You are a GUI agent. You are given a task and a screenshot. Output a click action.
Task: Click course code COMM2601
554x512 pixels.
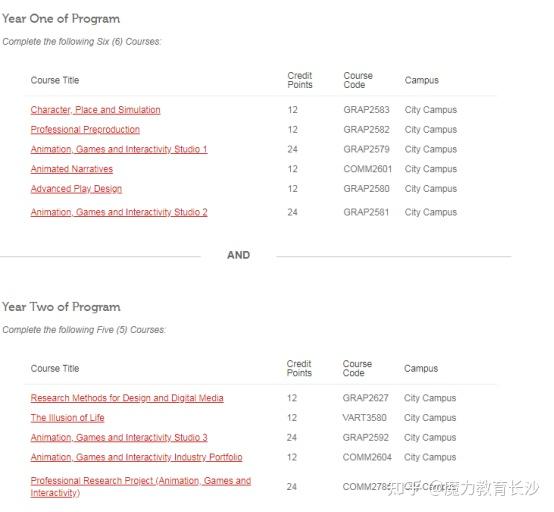click(368, 169)
